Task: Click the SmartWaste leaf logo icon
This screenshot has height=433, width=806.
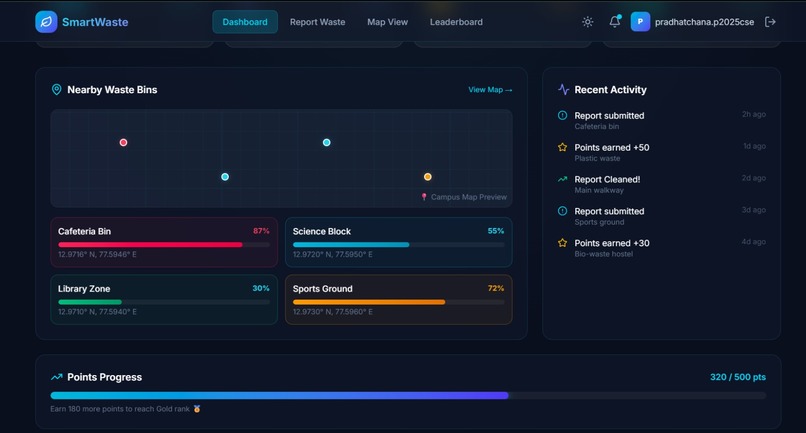Action: click(x=46, y=22)
